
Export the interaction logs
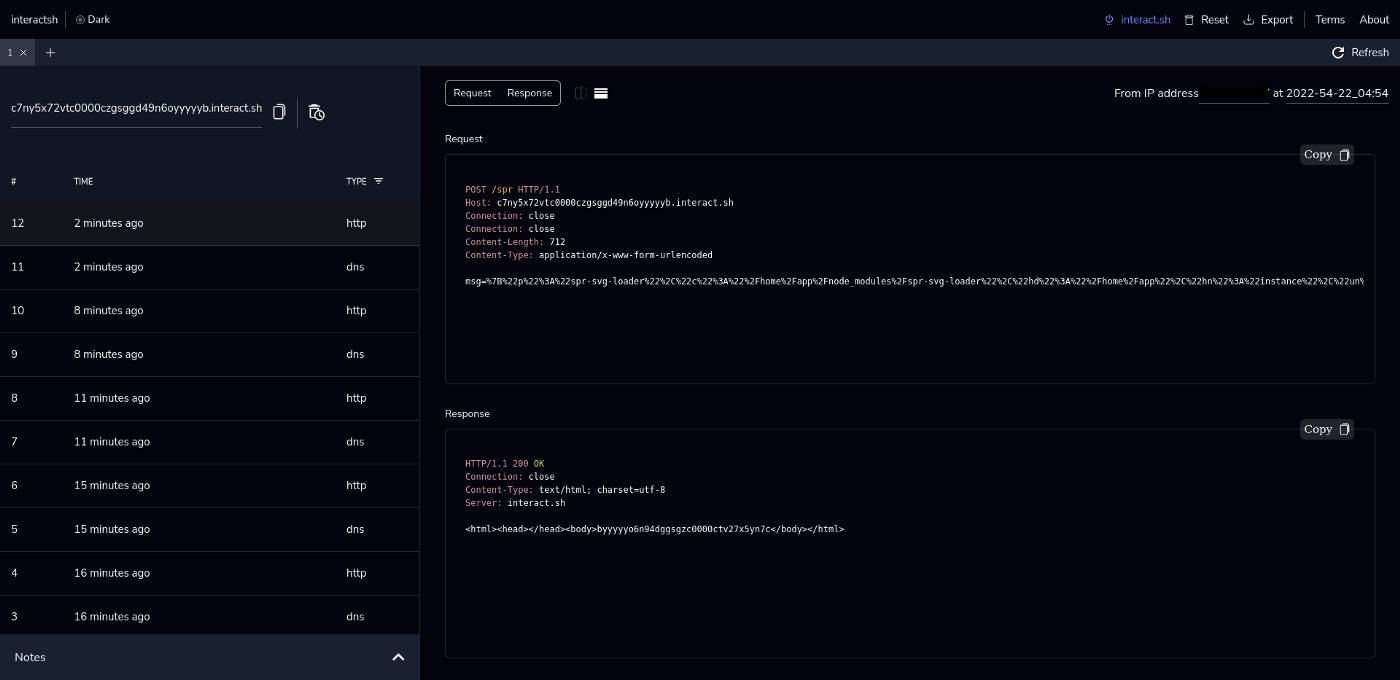coord(1267,19)
